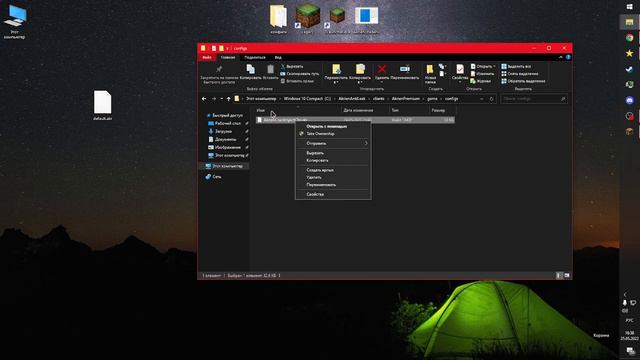Refresh the address bar location
Viewport: 640px width, 360px height.
click(x=491, y=99)
